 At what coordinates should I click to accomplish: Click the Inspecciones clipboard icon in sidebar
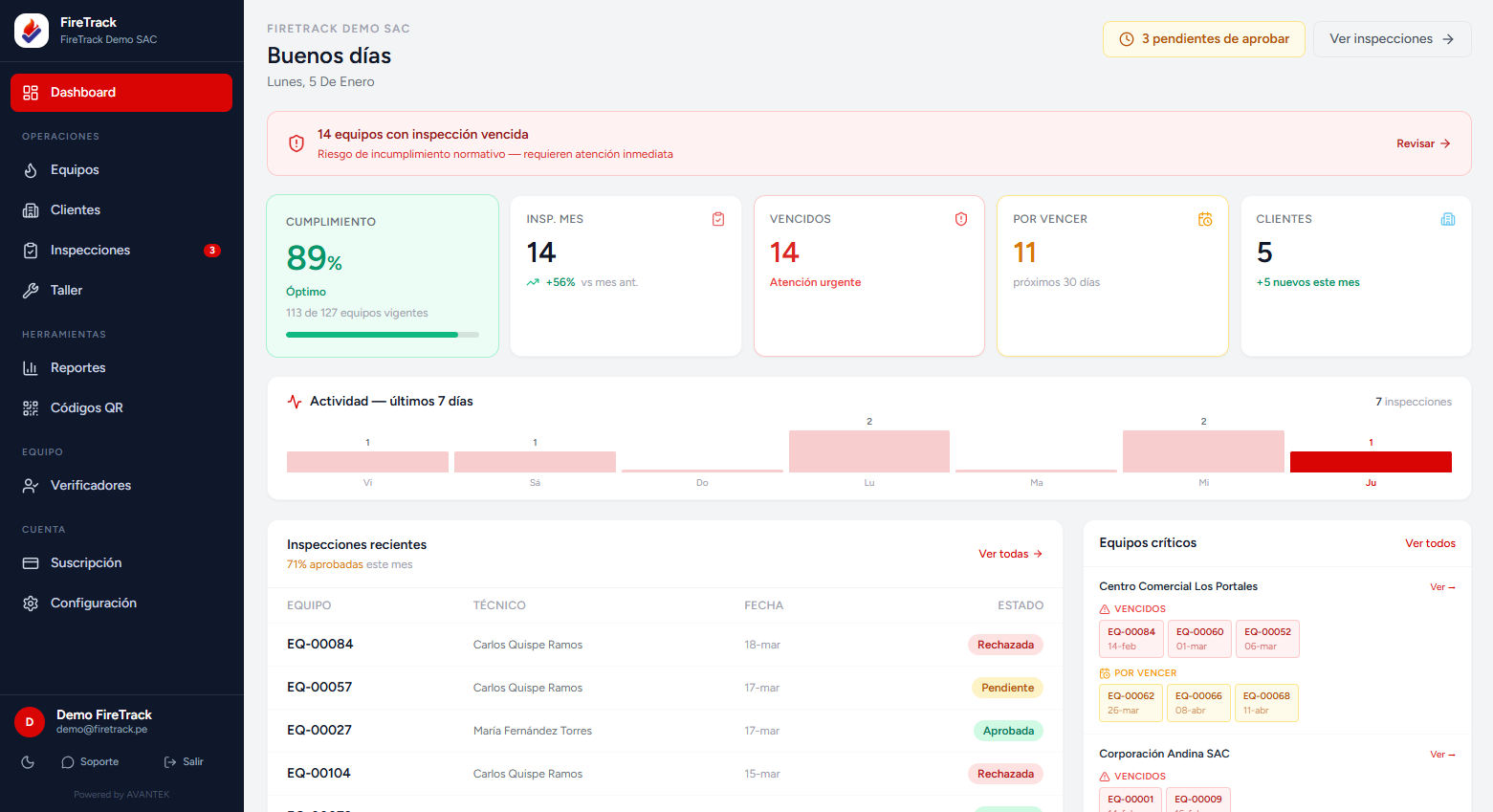point(31,251)
